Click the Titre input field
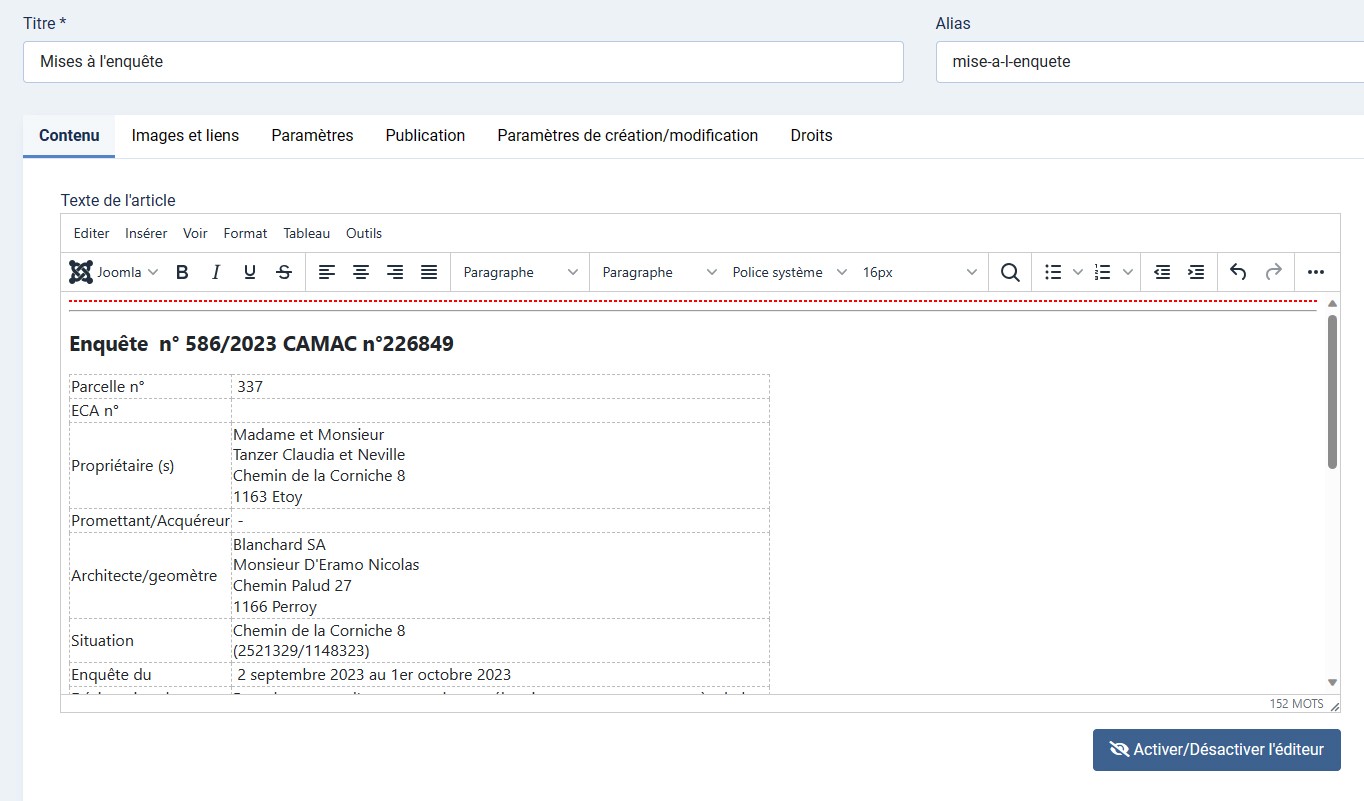This screenshot has height=801, width=1364. [x=463, y=61]
